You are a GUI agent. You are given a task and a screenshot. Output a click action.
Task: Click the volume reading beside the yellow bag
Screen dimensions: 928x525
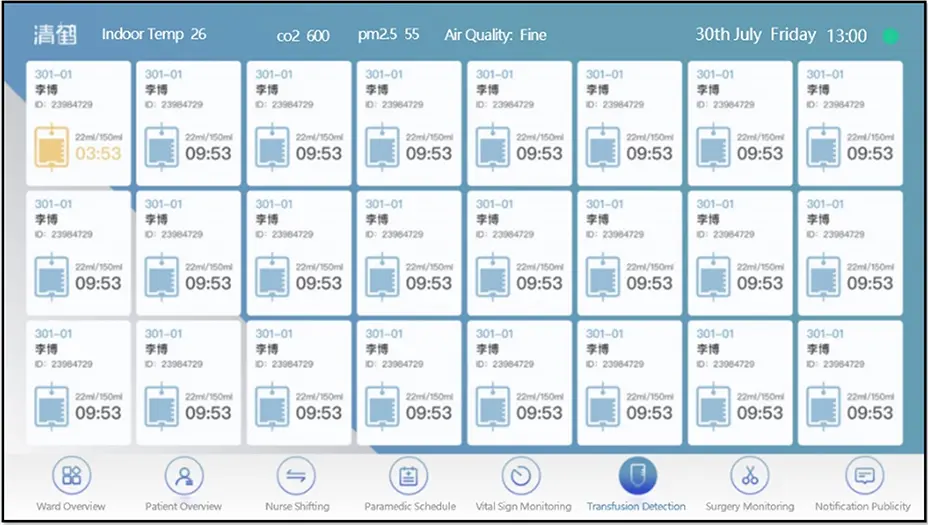pos(98,136)
